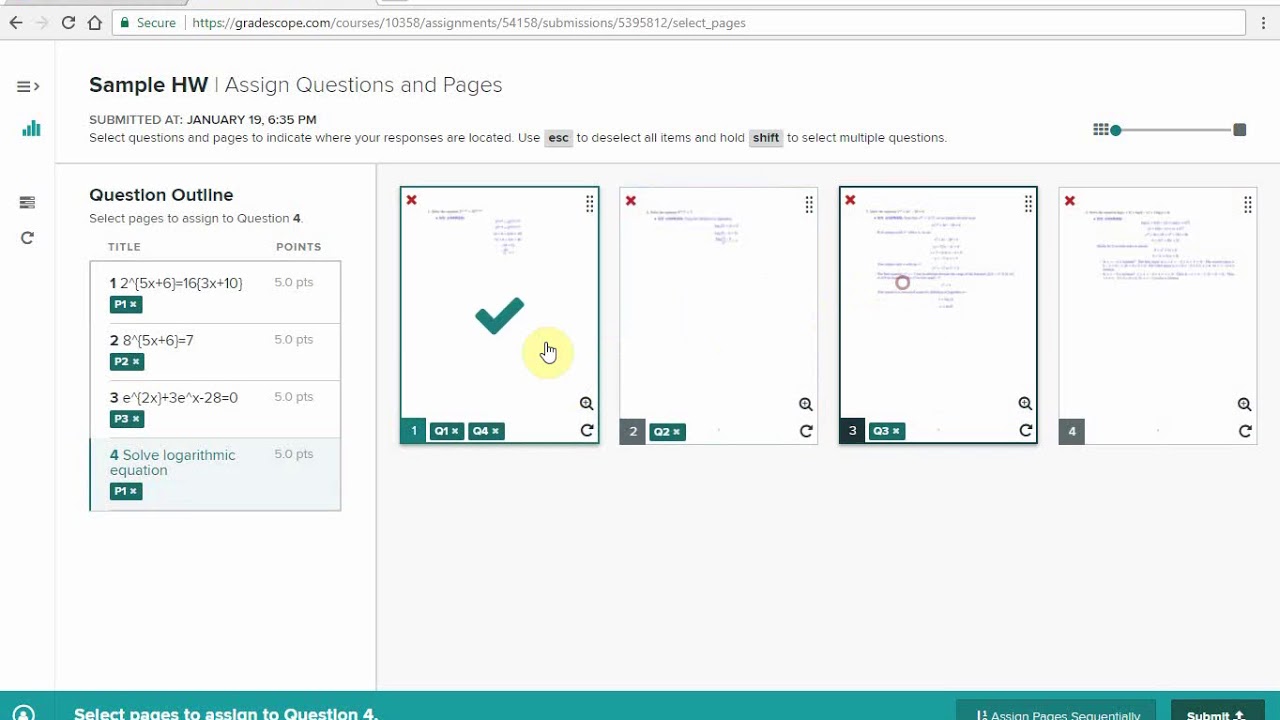
Task: Remove Q2 tag from page 2
Action: pyautogui.click(x=676, y=432)
